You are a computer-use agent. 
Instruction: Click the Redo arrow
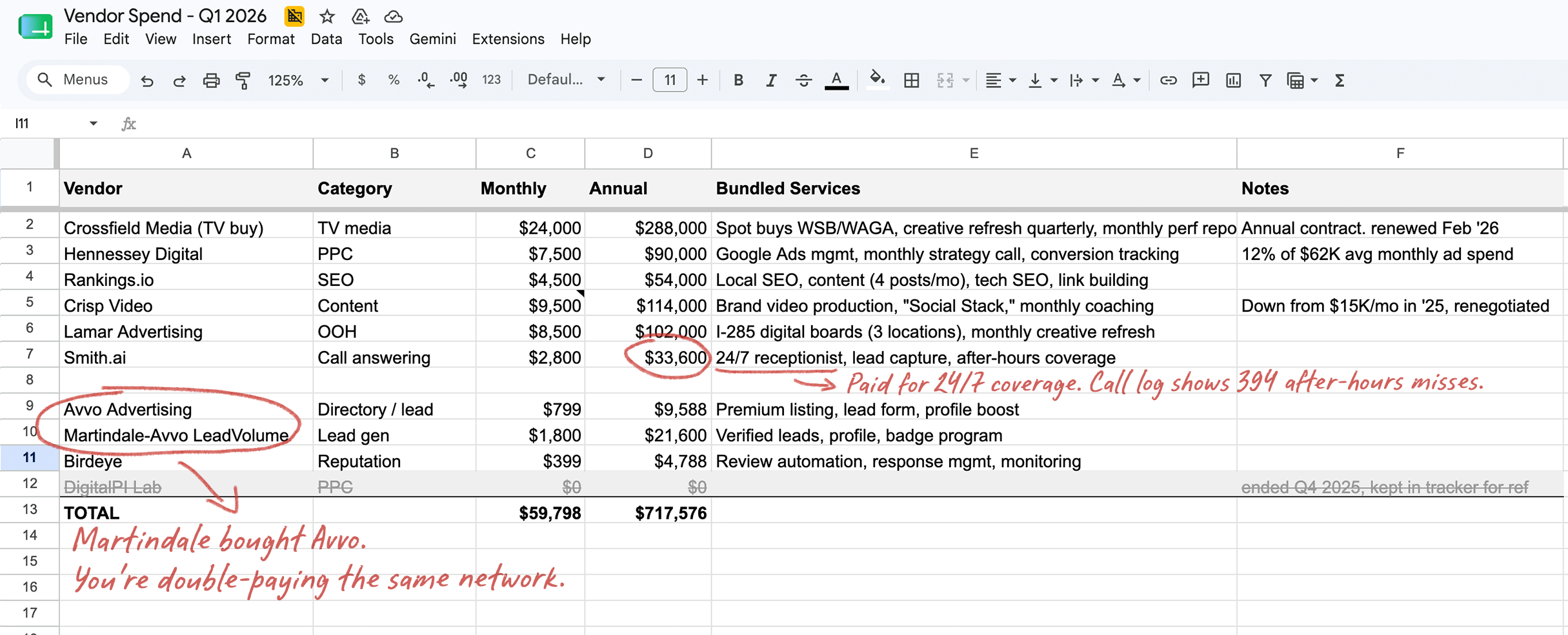(x=179, y=81)
